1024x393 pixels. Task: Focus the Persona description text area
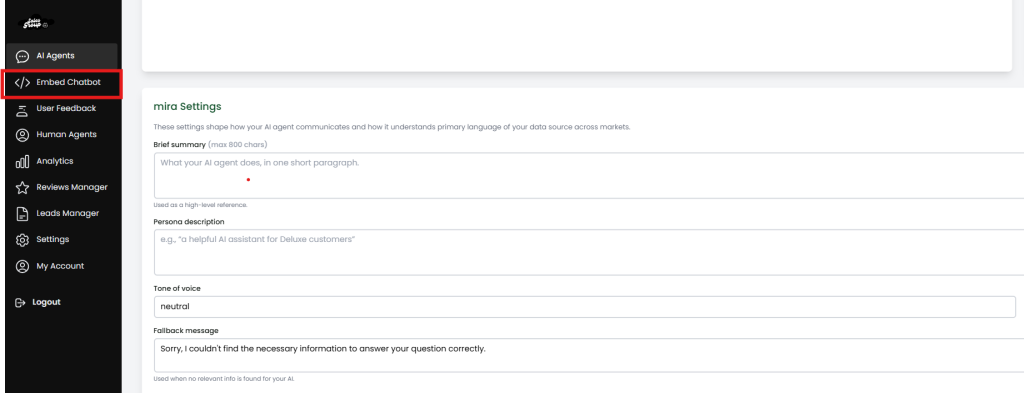tap(588, 252)
